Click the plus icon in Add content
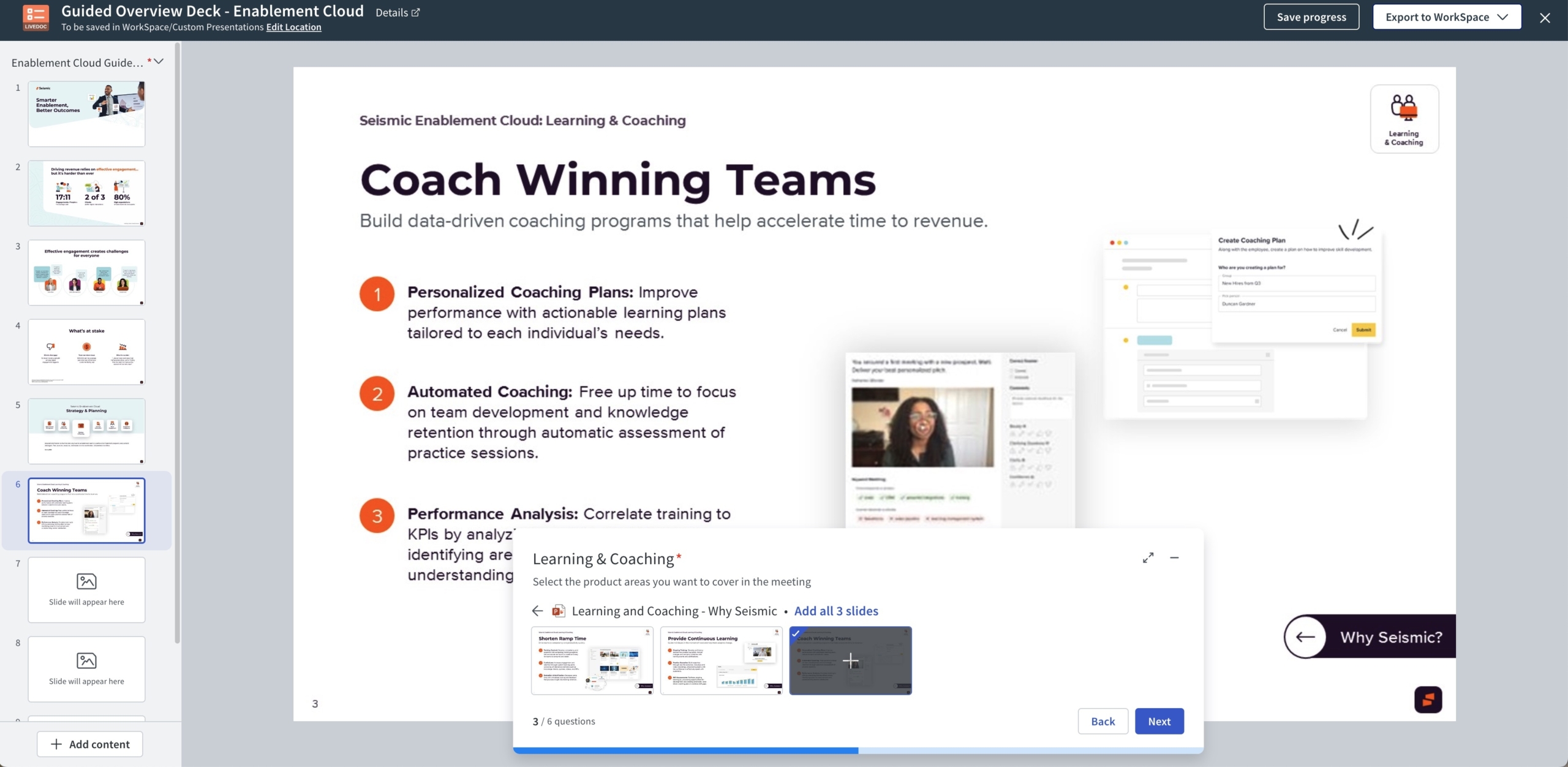Viewport: 1568px width, 767px height. 56,744
